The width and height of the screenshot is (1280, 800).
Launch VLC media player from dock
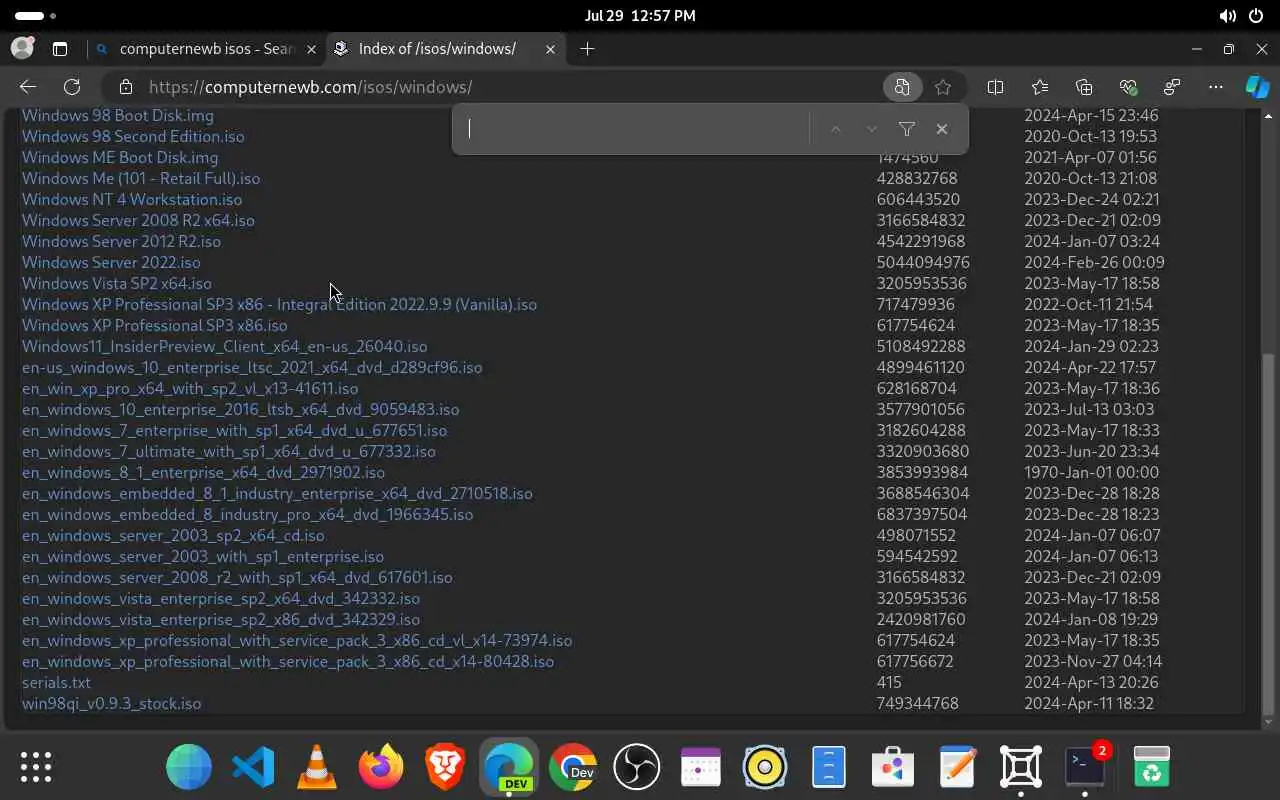tap(317, 767)
